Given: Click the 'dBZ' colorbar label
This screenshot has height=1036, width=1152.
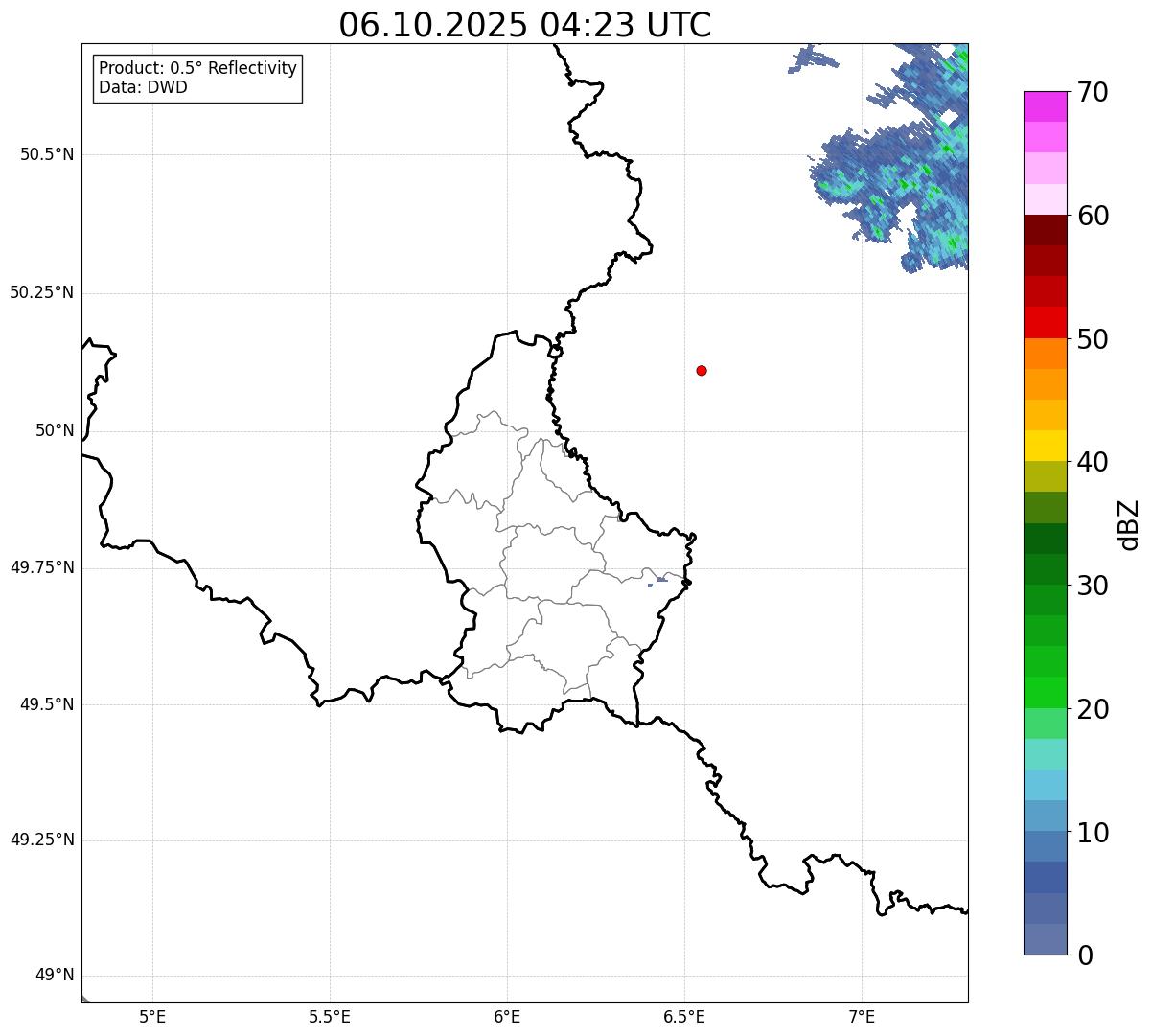Looking at the screenshot, I should (x=1129, y=524).
